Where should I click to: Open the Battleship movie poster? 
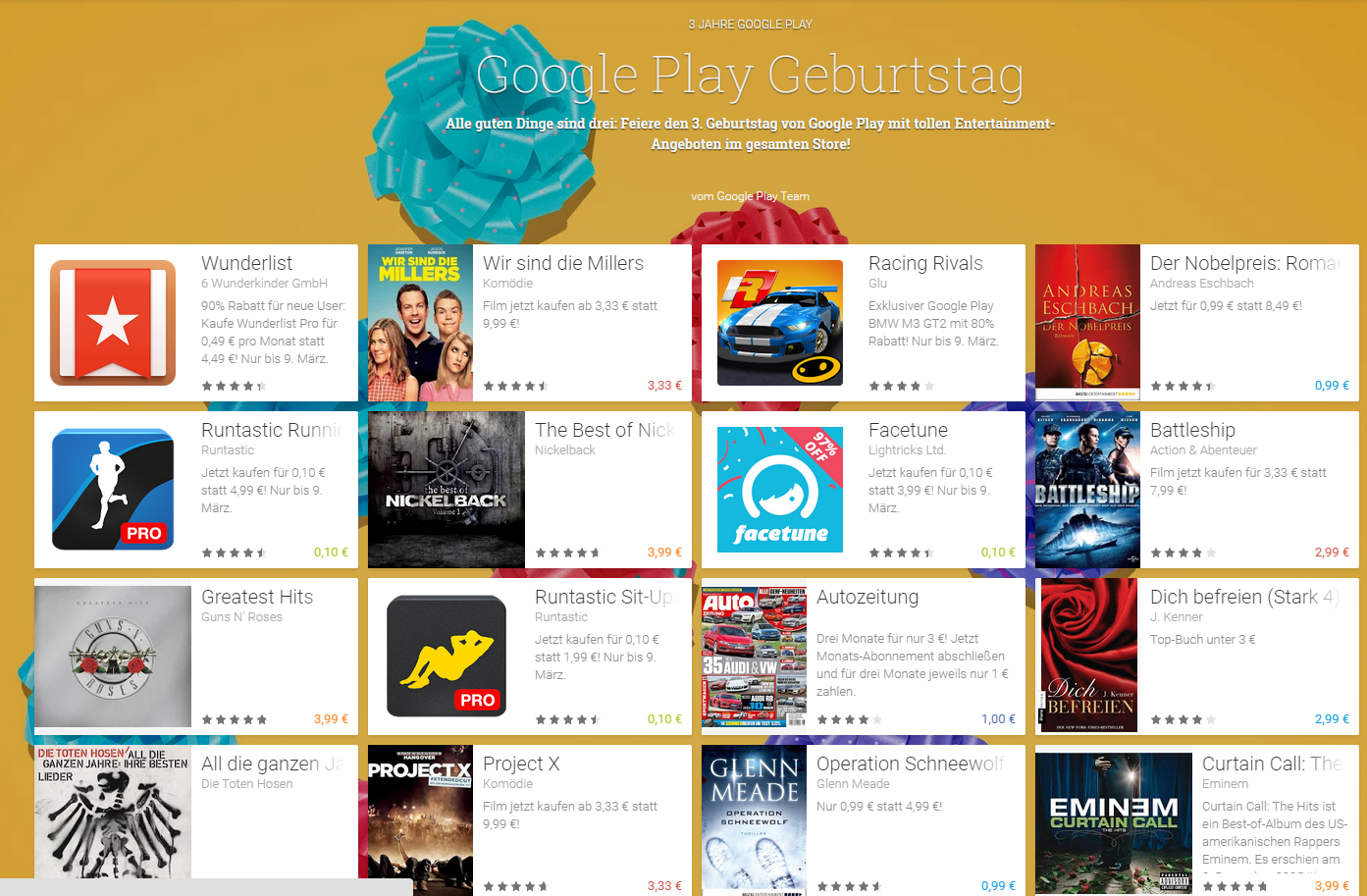tap(1087, 490)
